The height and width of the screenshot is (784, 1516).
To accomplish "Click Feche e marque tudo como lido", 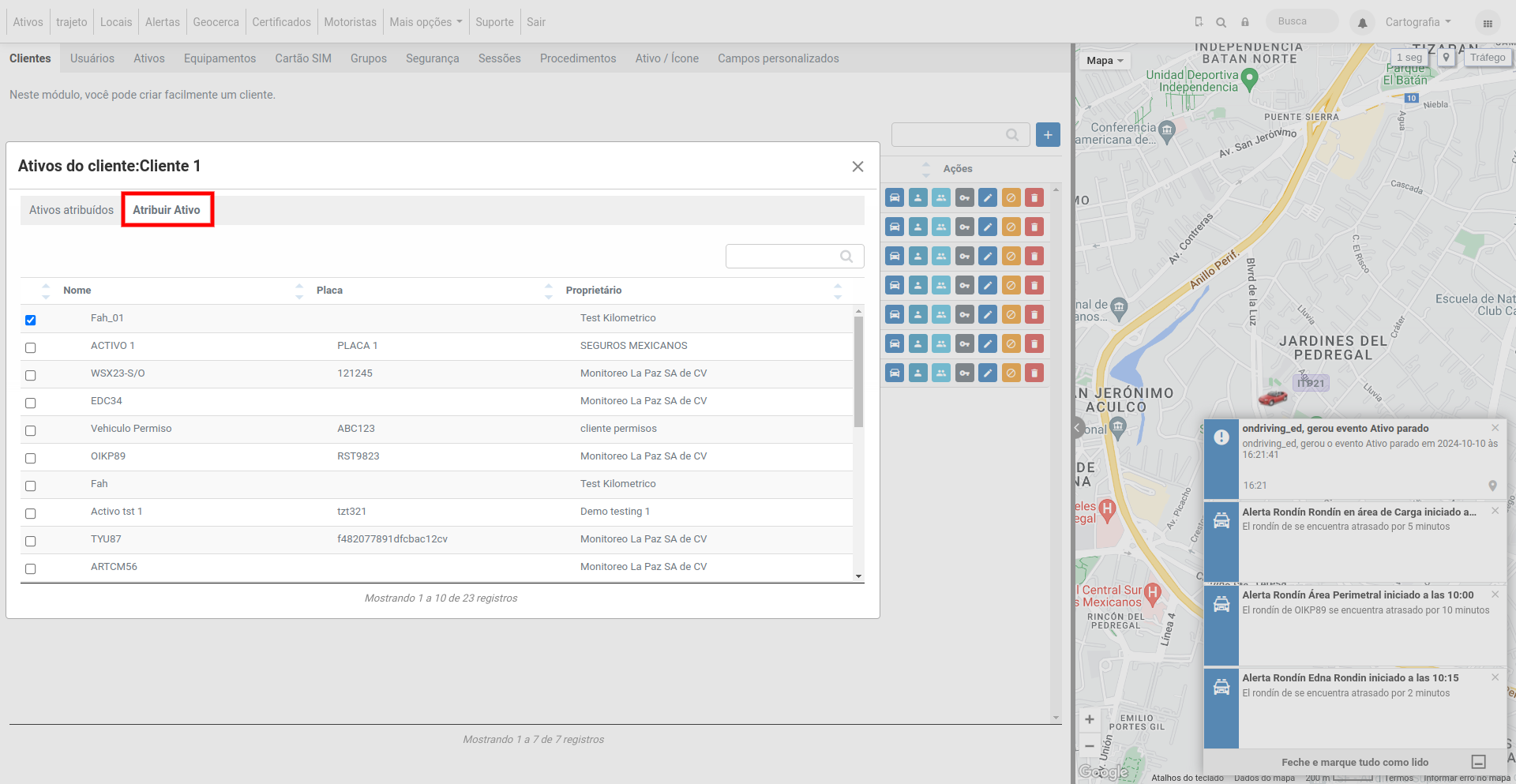I will tap(1355, 762).
